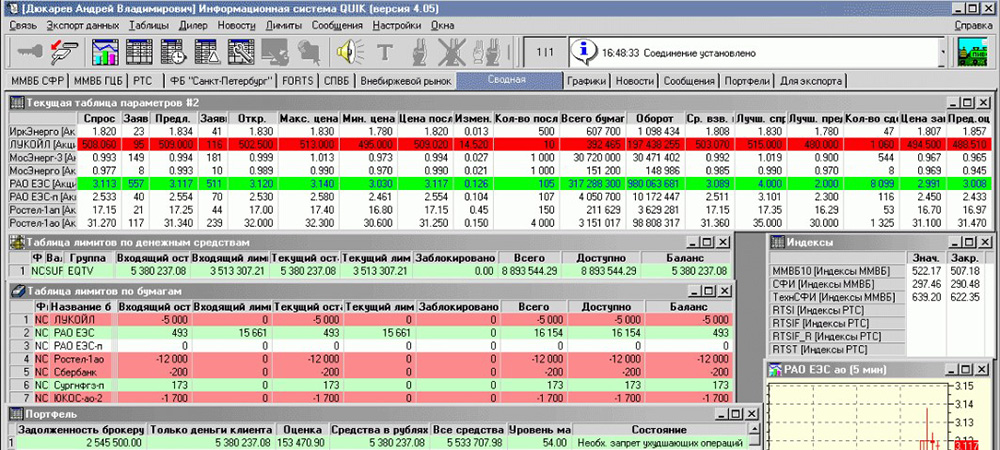Image resolution: width=1000 pixels, height=450 pixels.
Task: Switch to the FORTS tab
Action: [298, 81]
